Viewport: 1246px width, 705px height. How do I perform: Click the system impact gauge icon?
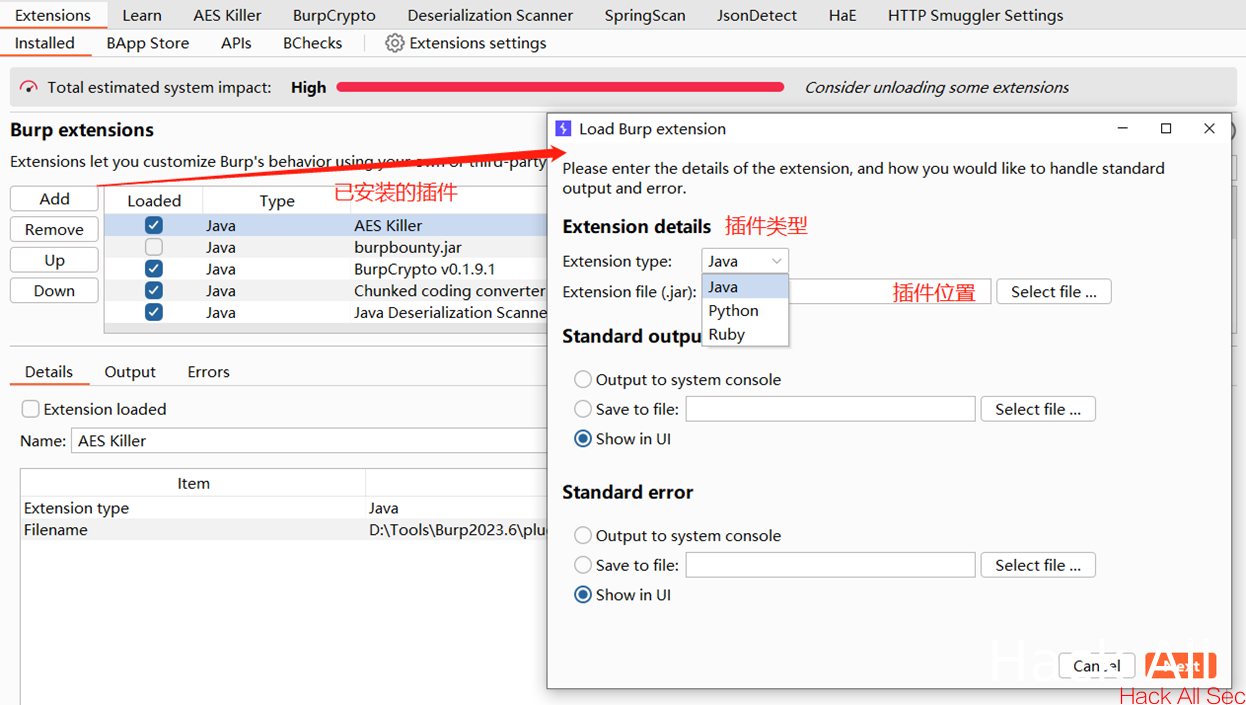pyautogui.click(x=29, y=87)
